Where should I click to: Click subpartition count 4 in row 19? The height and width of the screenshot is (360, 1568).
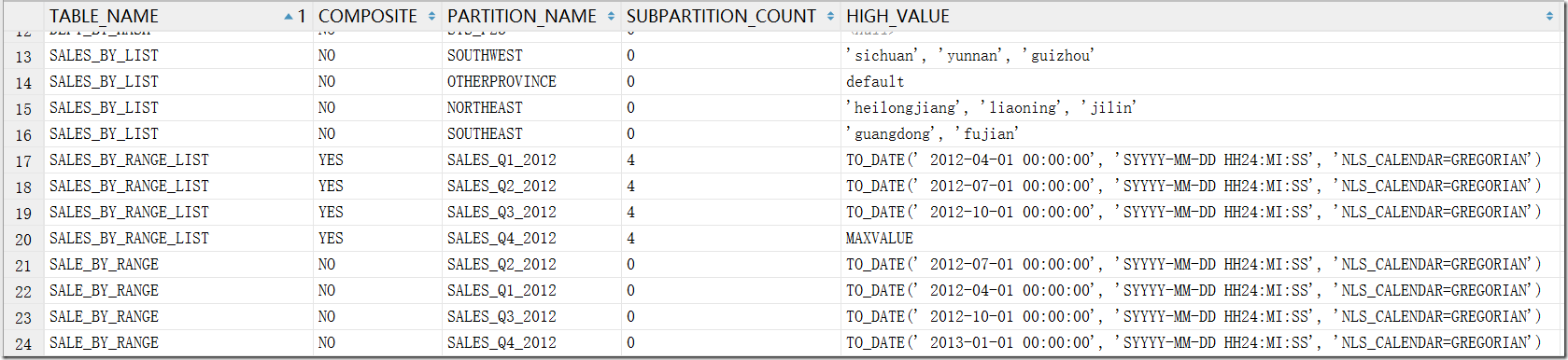[x=630, y=213]
